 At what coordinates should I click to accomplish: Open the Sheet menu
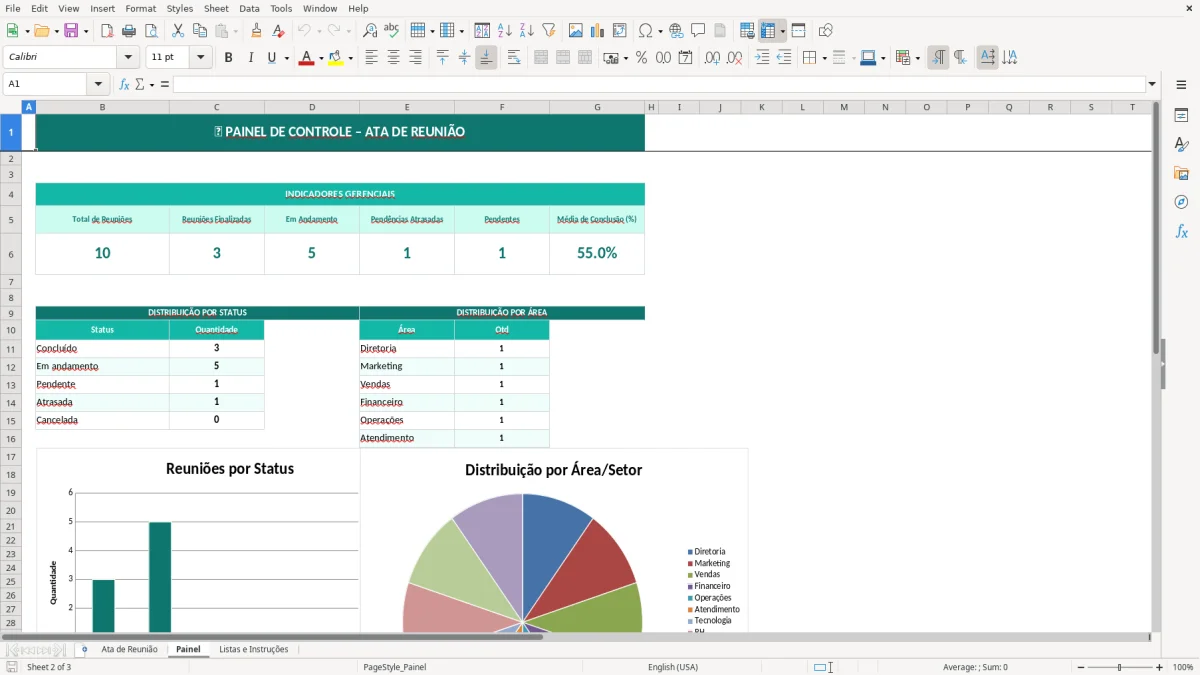pyautogui.click(x=216, y=8)
